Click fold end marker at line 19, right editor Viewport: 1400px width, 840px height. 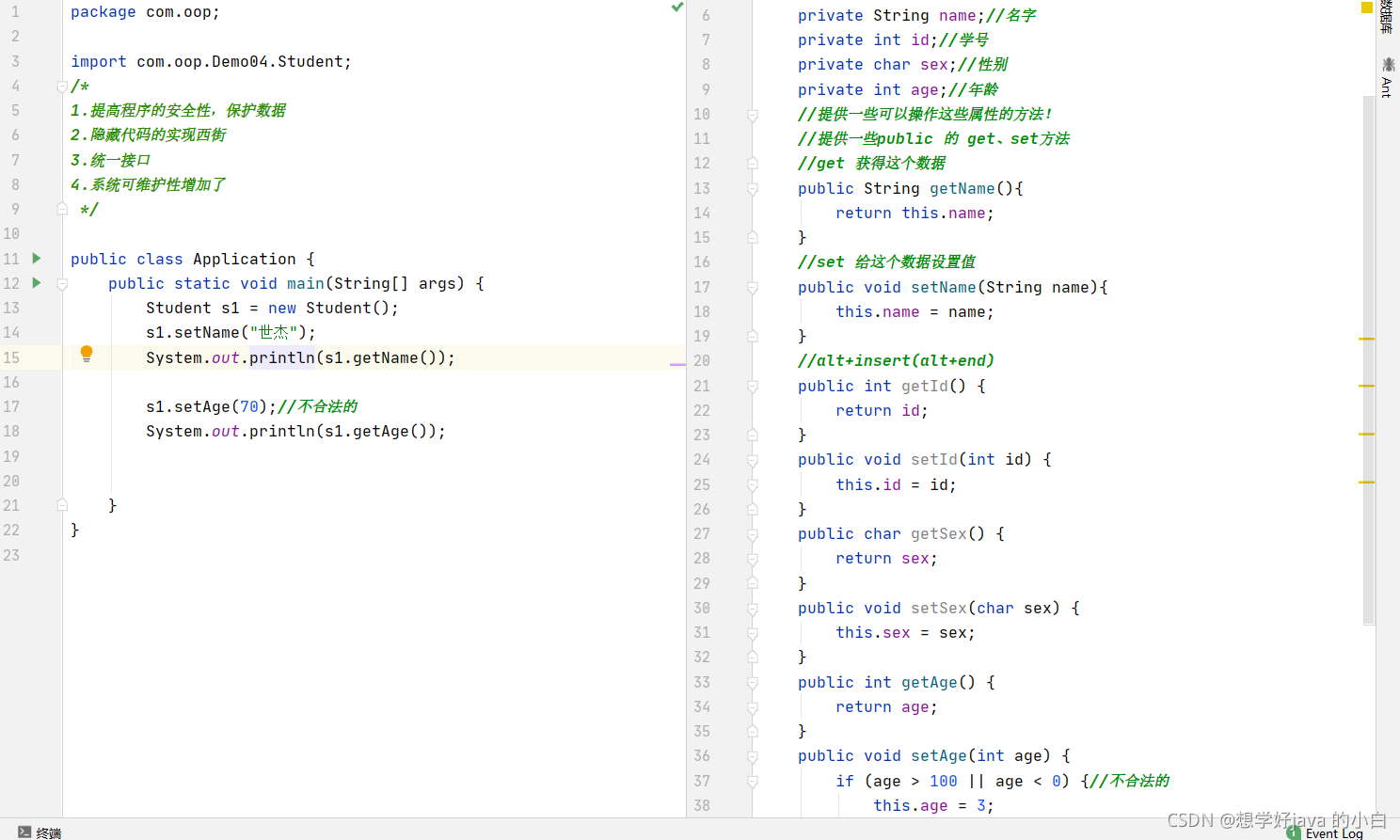coord(753,337)
